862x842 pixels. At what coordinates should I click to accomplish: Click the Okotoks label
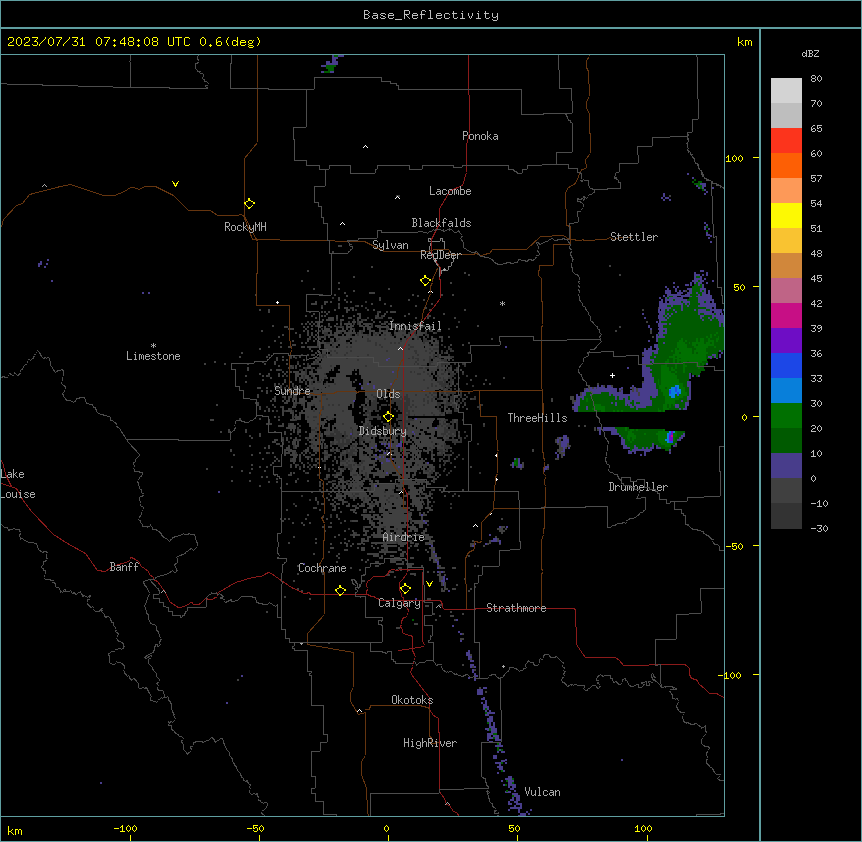point(412,700)
